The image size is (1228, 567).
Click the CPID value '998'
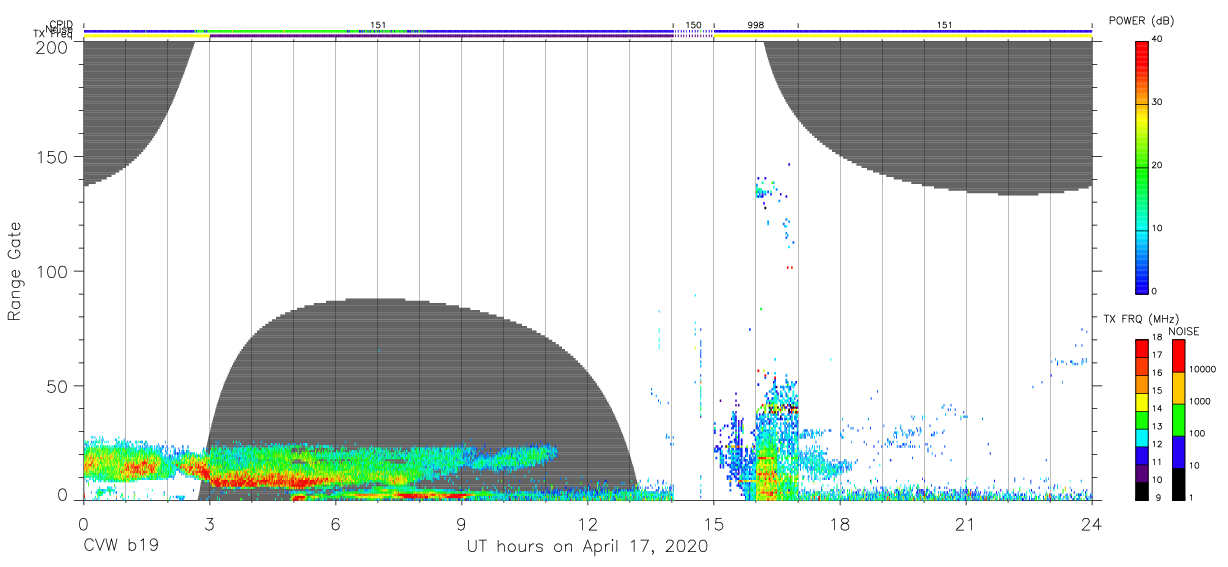tap(756, 23)
